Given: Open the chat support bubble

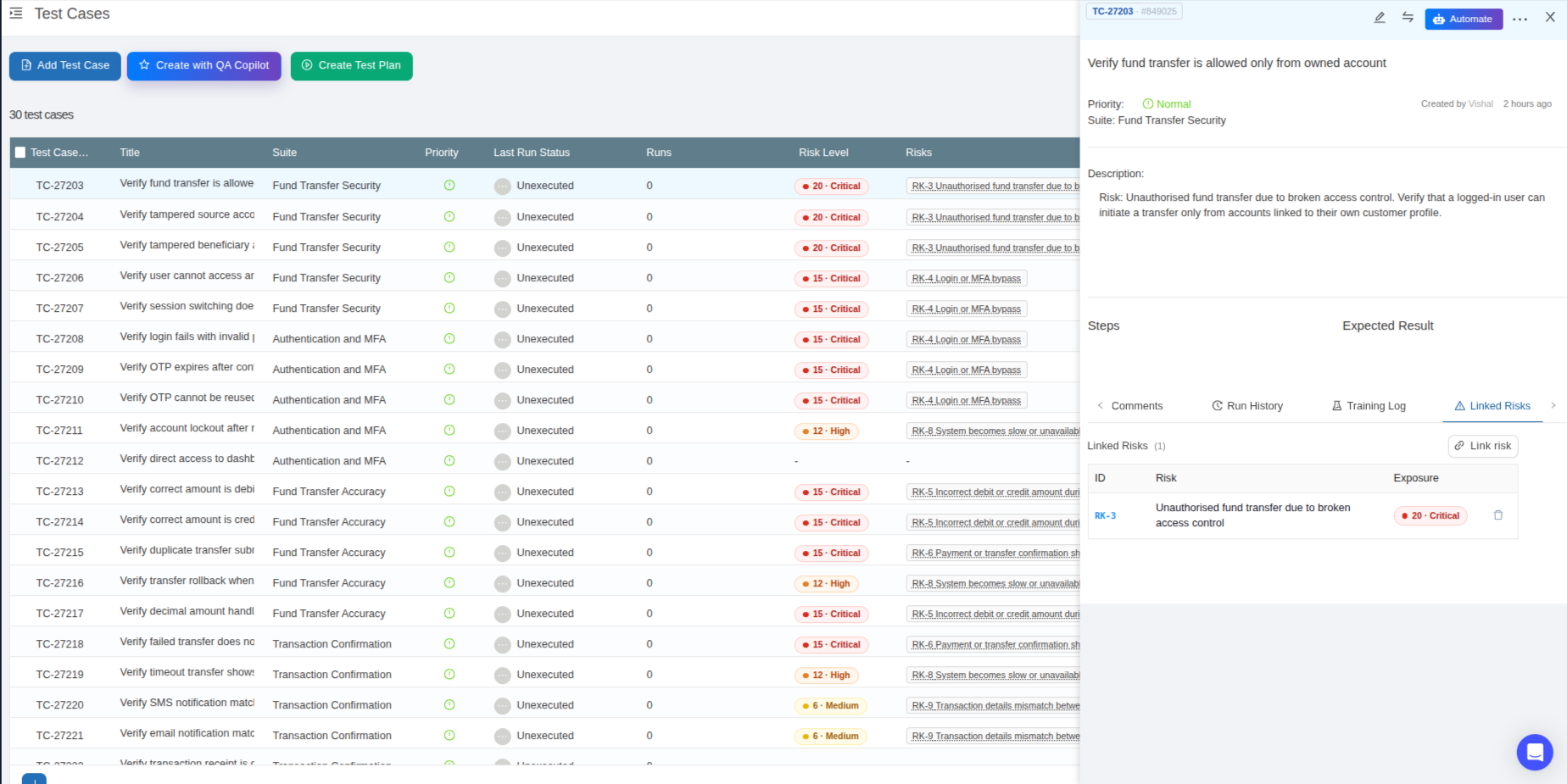Looking at the screenshot, I should pyautogui.click(x=1534, y=752).
